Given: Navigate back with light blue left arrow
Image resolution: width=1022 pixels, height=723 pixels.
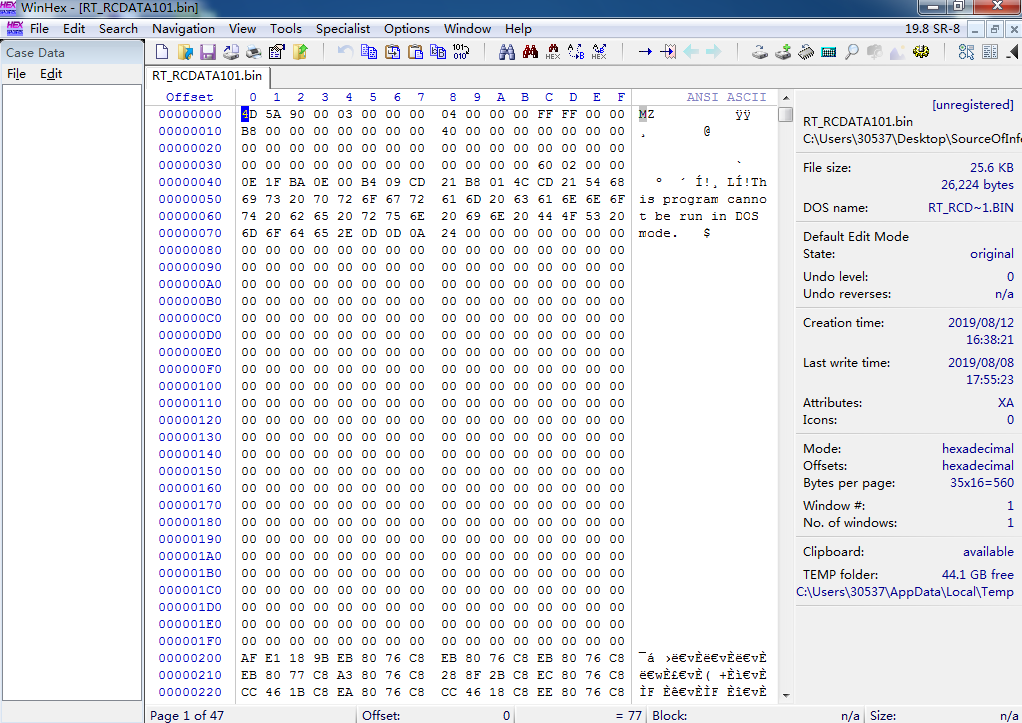Looking at the screenshot, I should tap(691, 52).
